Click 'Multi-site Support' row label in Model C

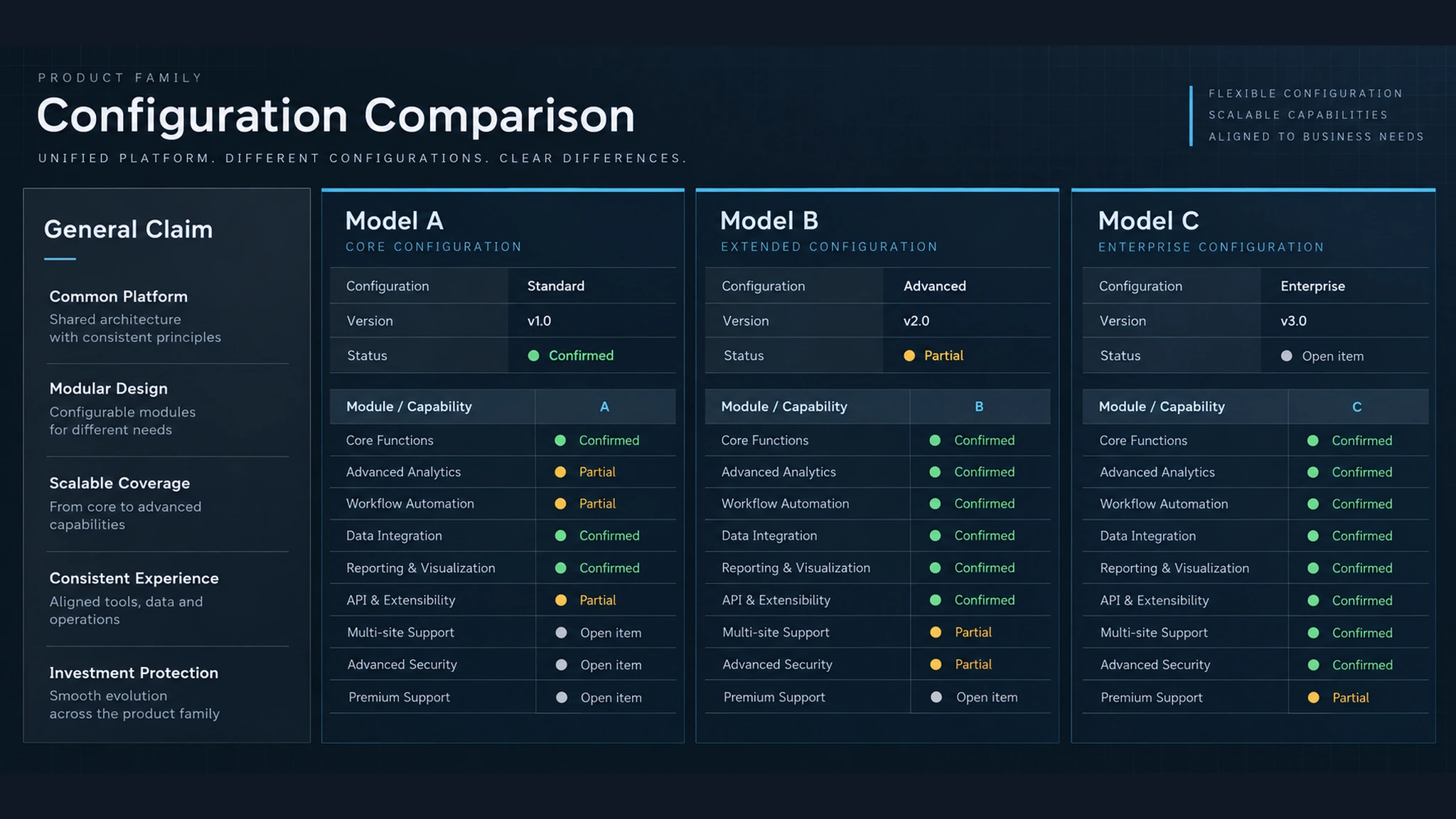(1154, 633)
